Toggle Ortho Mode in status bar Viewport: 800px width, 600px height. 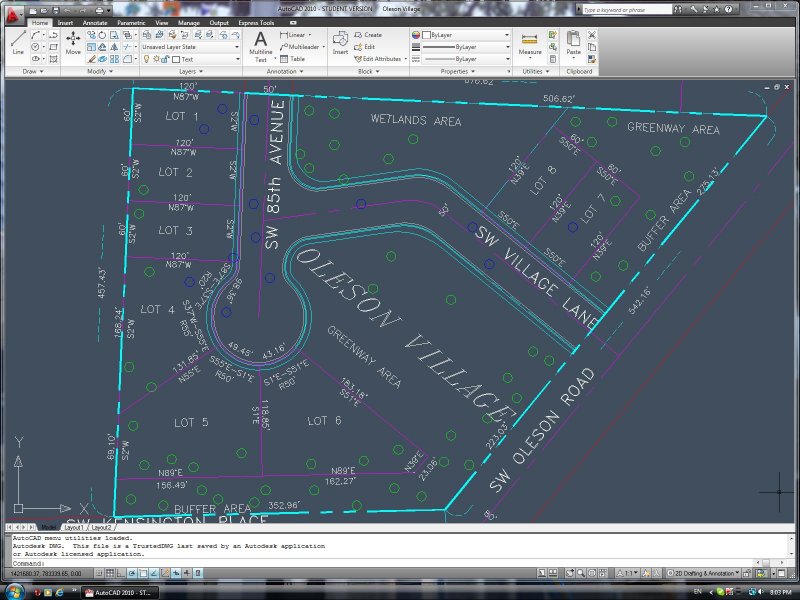tap(121, 573)
